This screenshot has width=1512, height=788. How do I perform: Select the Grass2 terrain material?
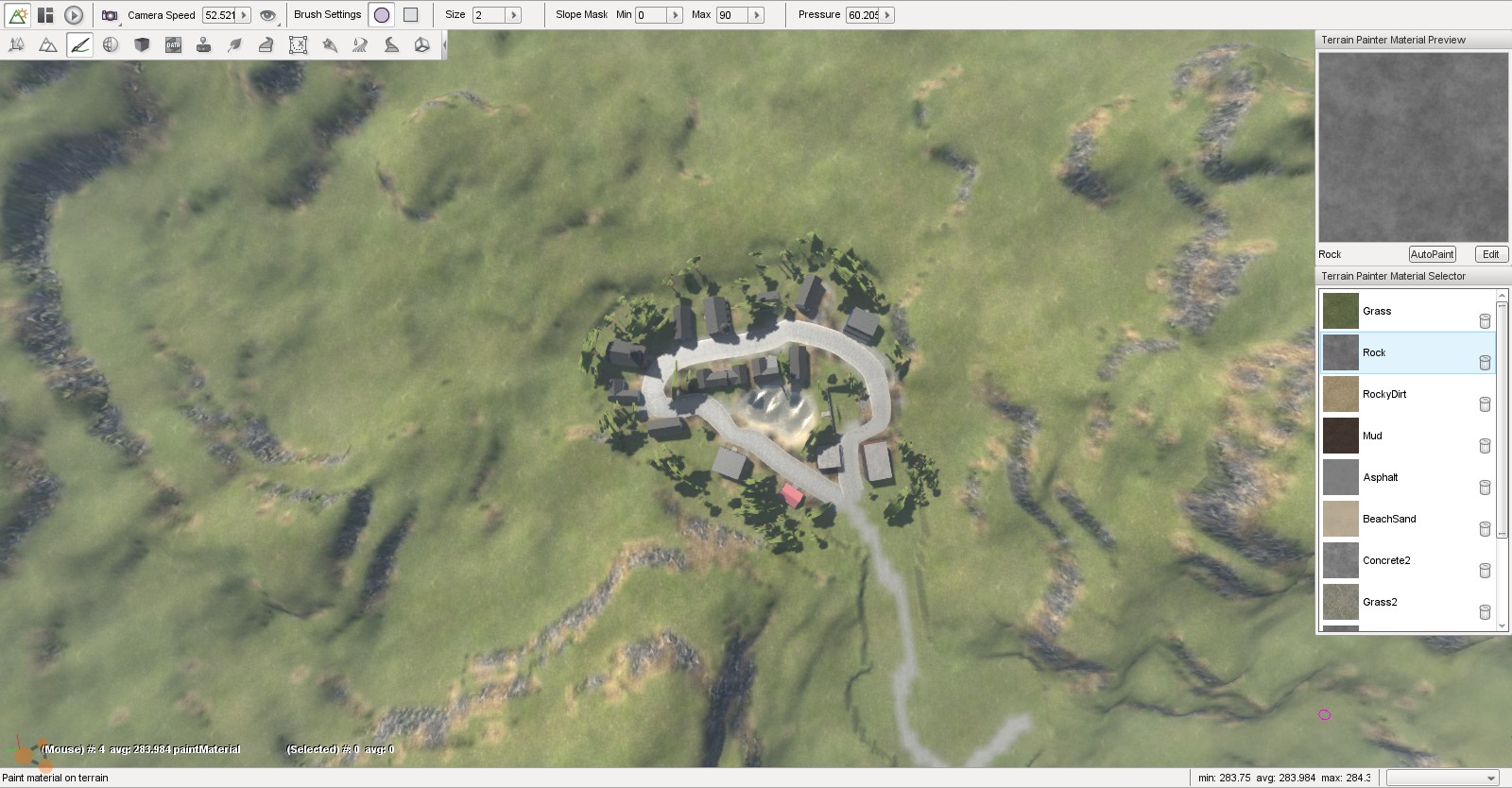point(1407,602)
